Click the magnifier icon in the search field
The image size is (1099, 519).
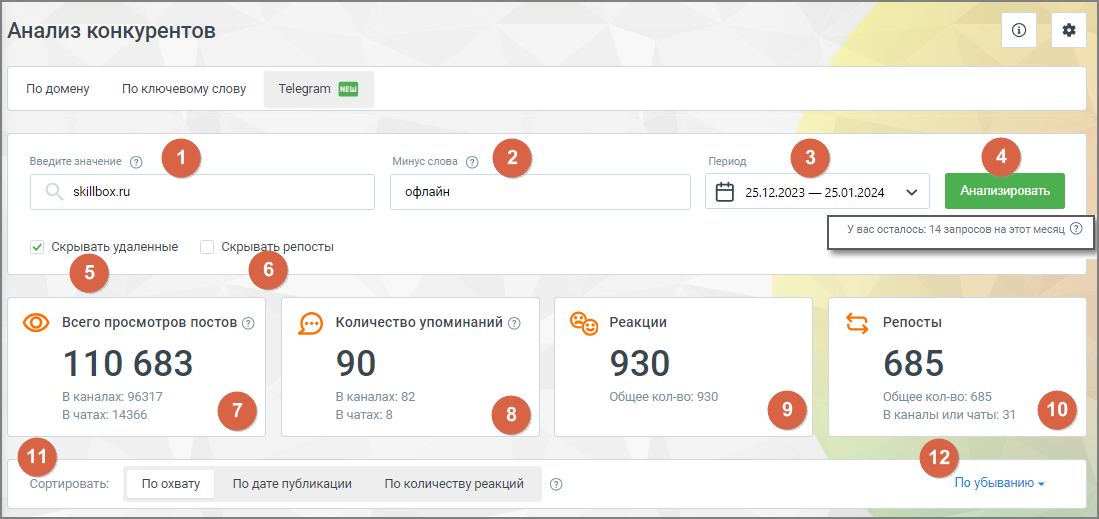[53, 192]
